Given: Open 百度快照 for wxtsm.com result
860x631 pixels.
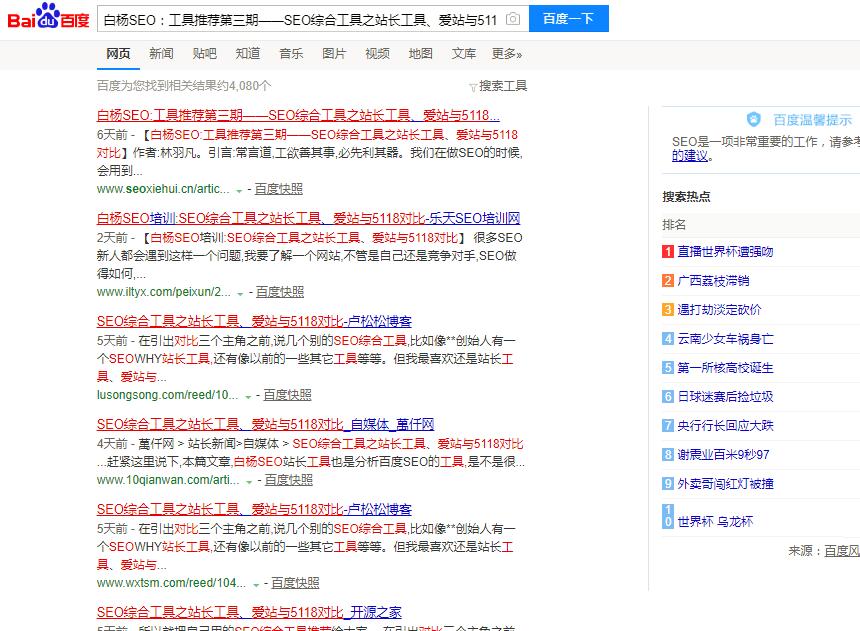Looking at the screenshot, I should point(295,583).
